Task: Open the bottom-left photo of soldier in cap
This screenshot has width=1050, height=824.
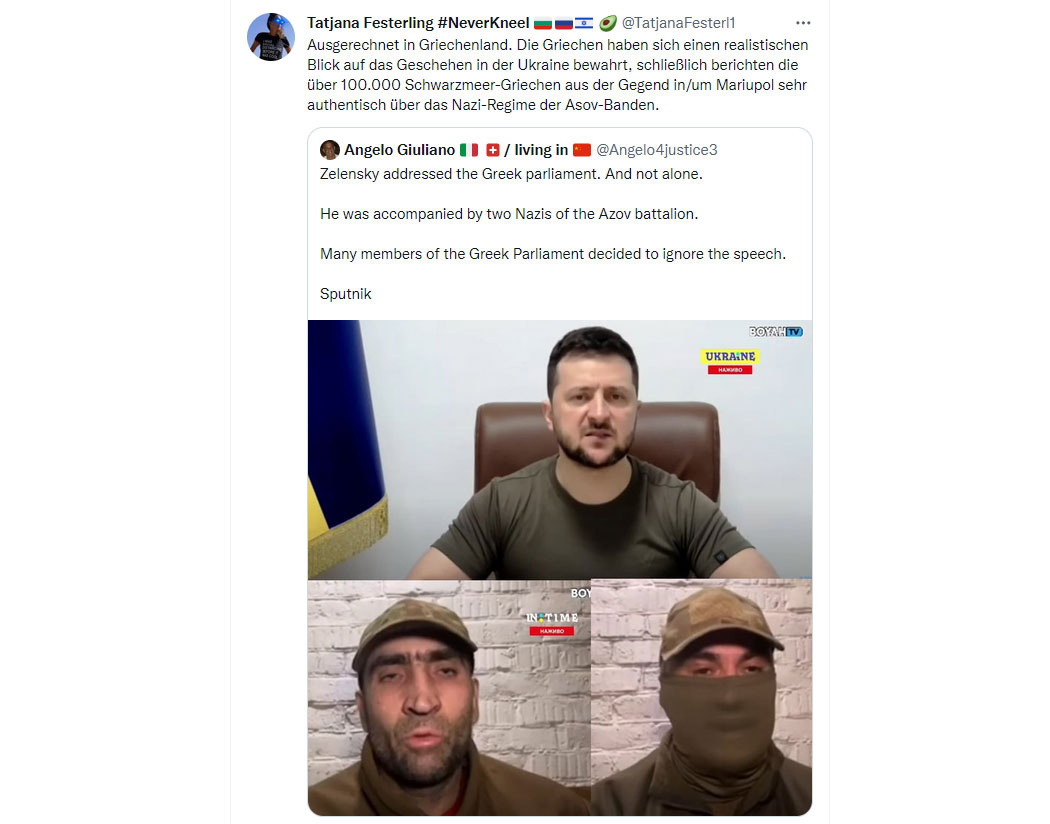Action: (449, 697)
